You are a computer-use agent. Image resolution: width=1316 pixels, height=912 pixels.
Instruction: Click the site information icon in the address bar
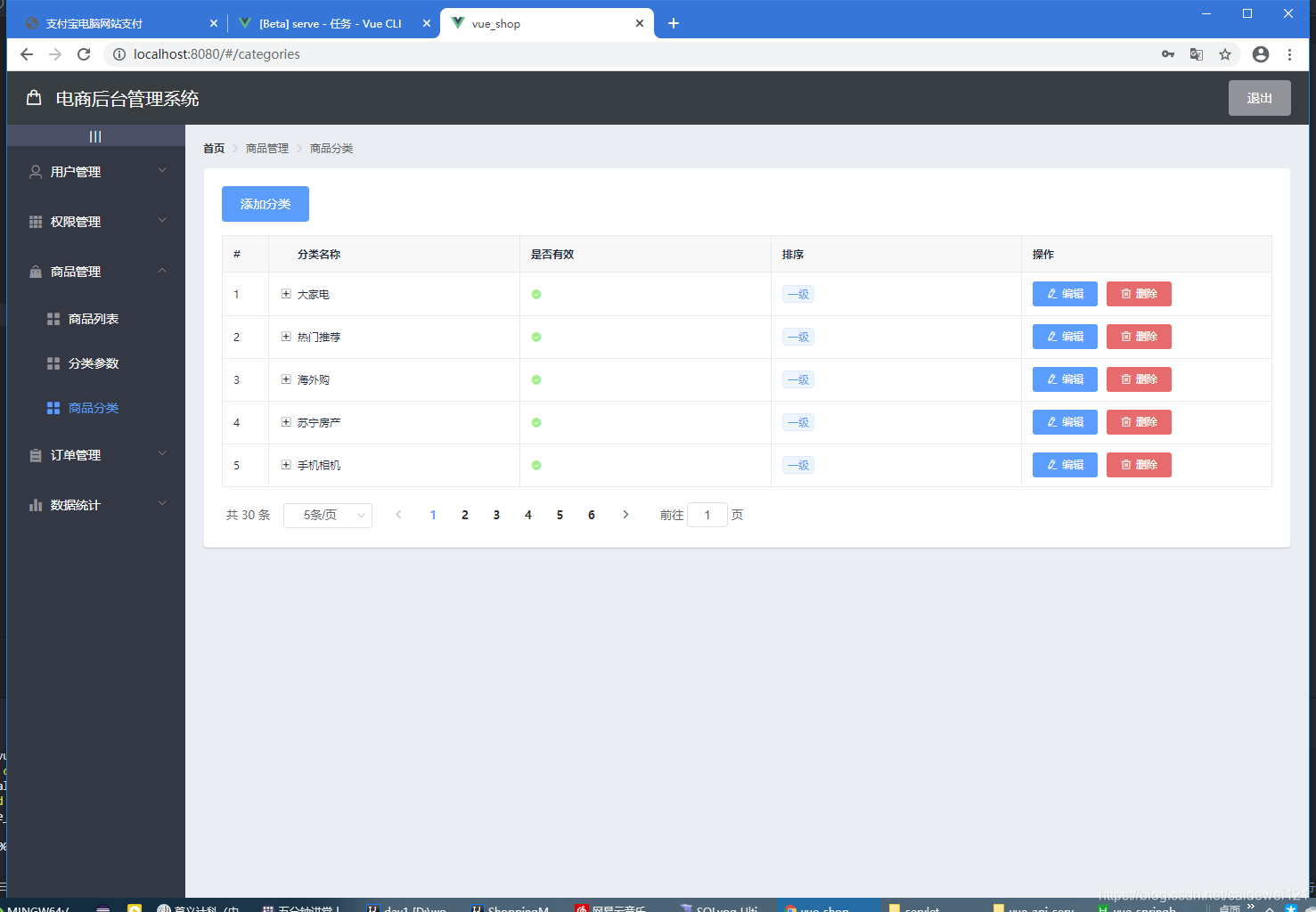(x=119, y=54)
